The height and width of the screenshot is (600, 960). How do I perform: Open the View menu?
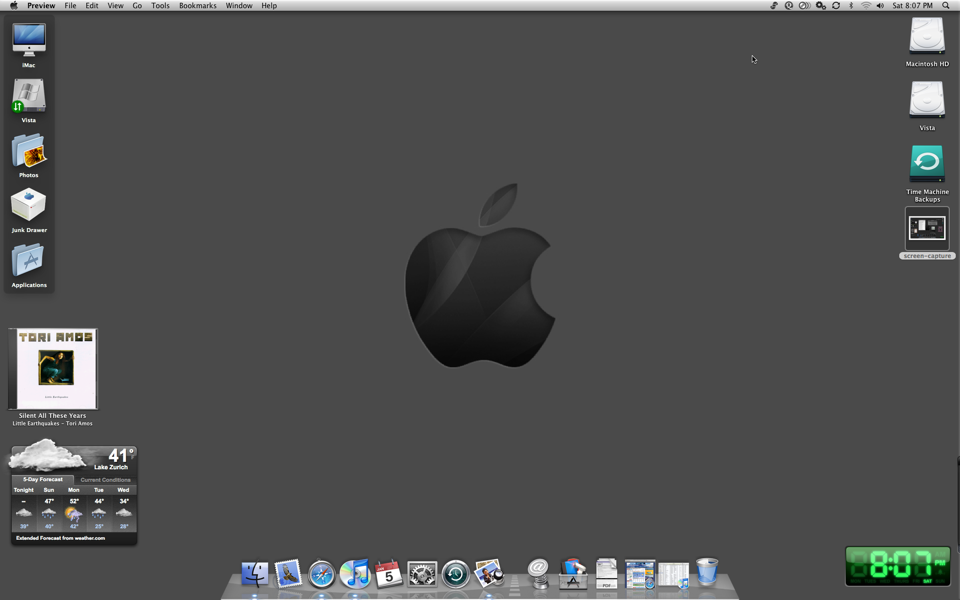tap(115, 6)
